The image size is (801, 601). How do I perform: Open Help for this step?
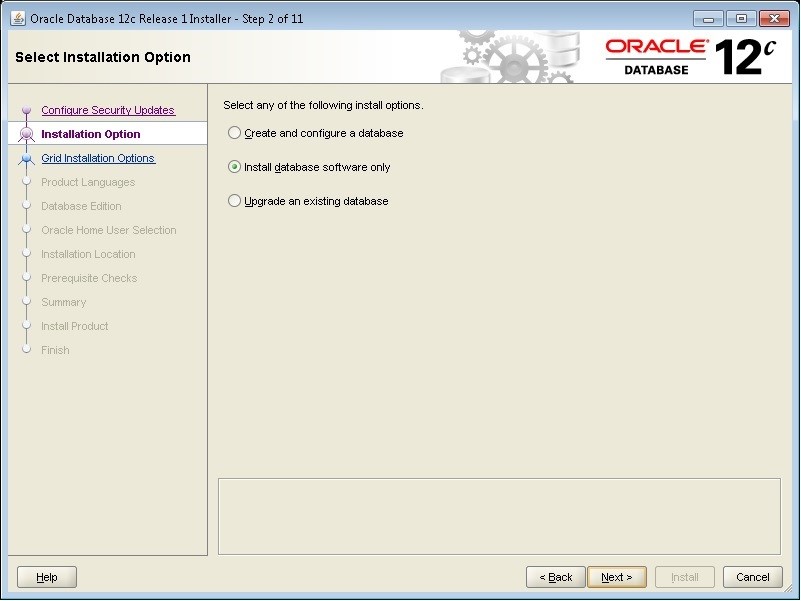pos(46,577)
